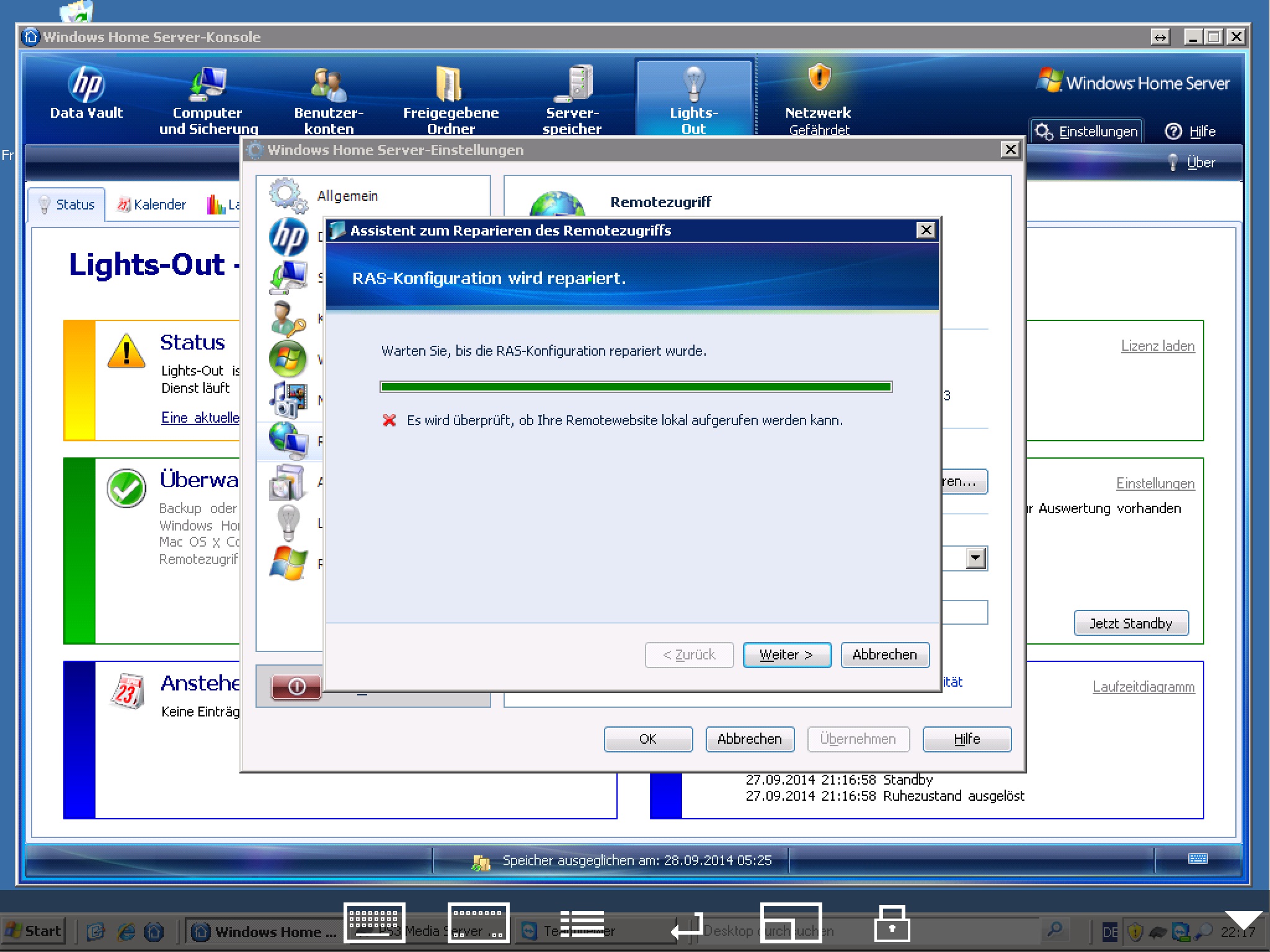Click the green checkmark Überwachung icon

pyautogui.click(x=127, y=488)
